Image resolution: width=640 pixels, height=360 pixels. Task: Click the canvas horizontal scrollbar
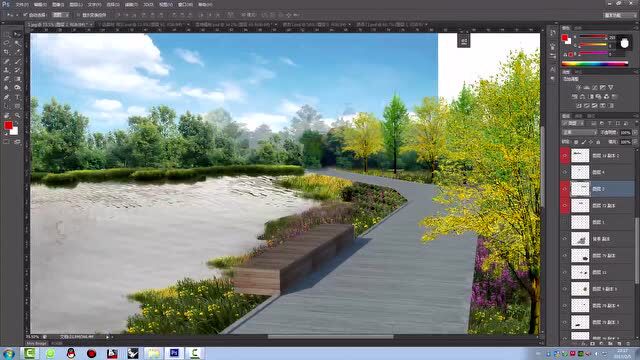click(x=330, y=337)
